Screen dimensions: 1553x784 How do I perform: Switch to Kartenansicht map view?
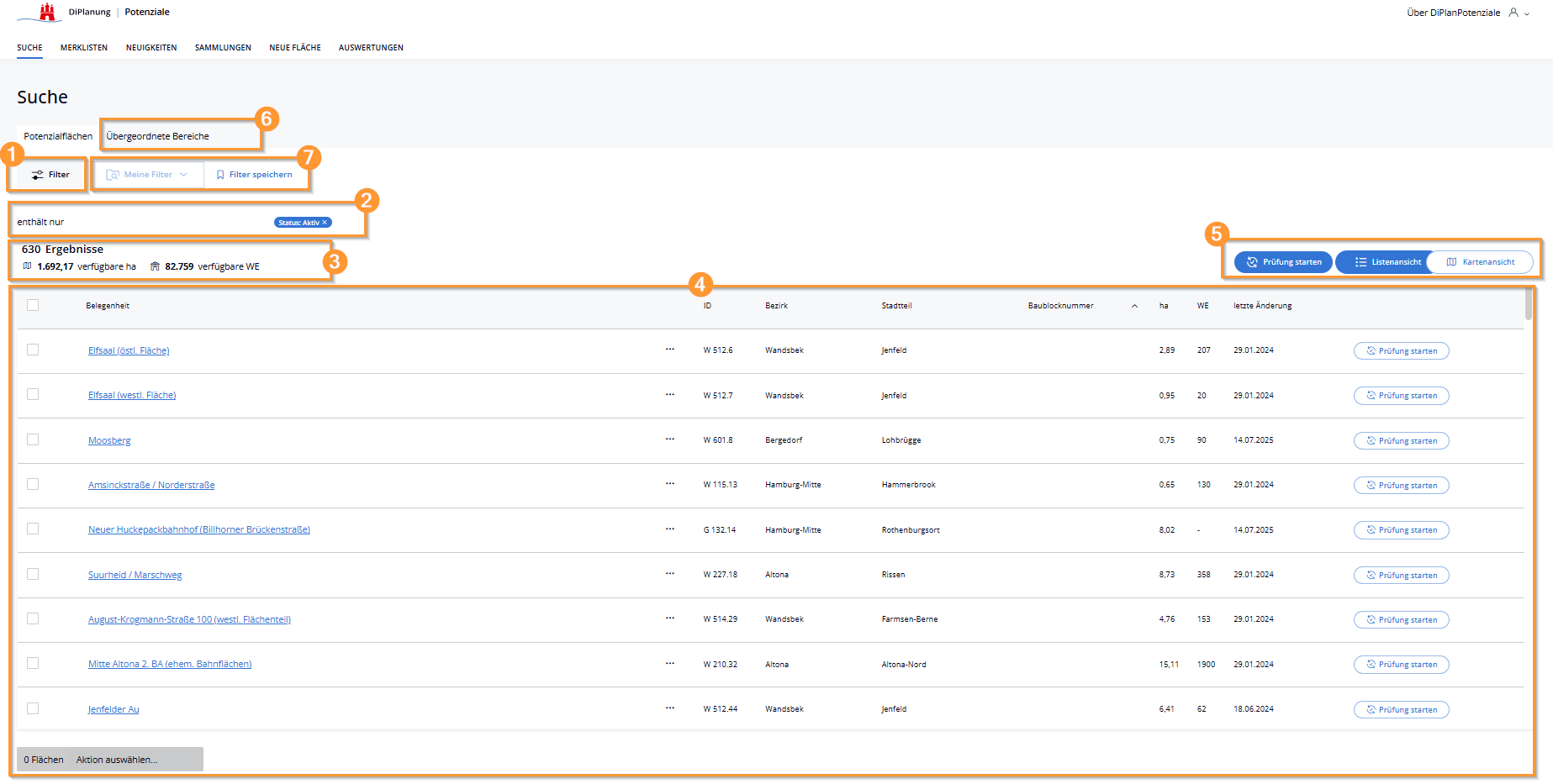(x=1480, y=262)
